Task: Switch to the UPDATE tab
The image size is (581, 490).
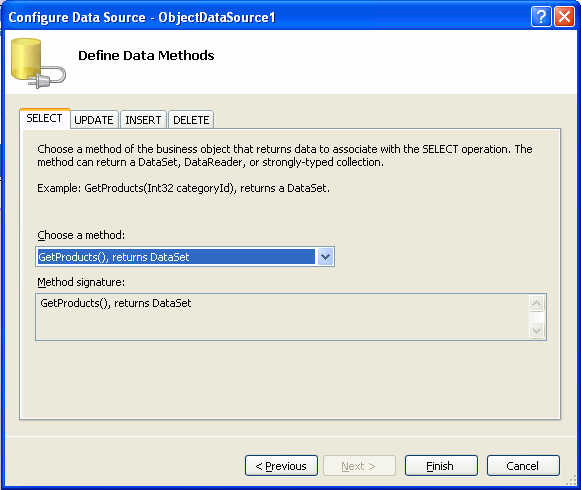Action: click(x=94, y=120)
